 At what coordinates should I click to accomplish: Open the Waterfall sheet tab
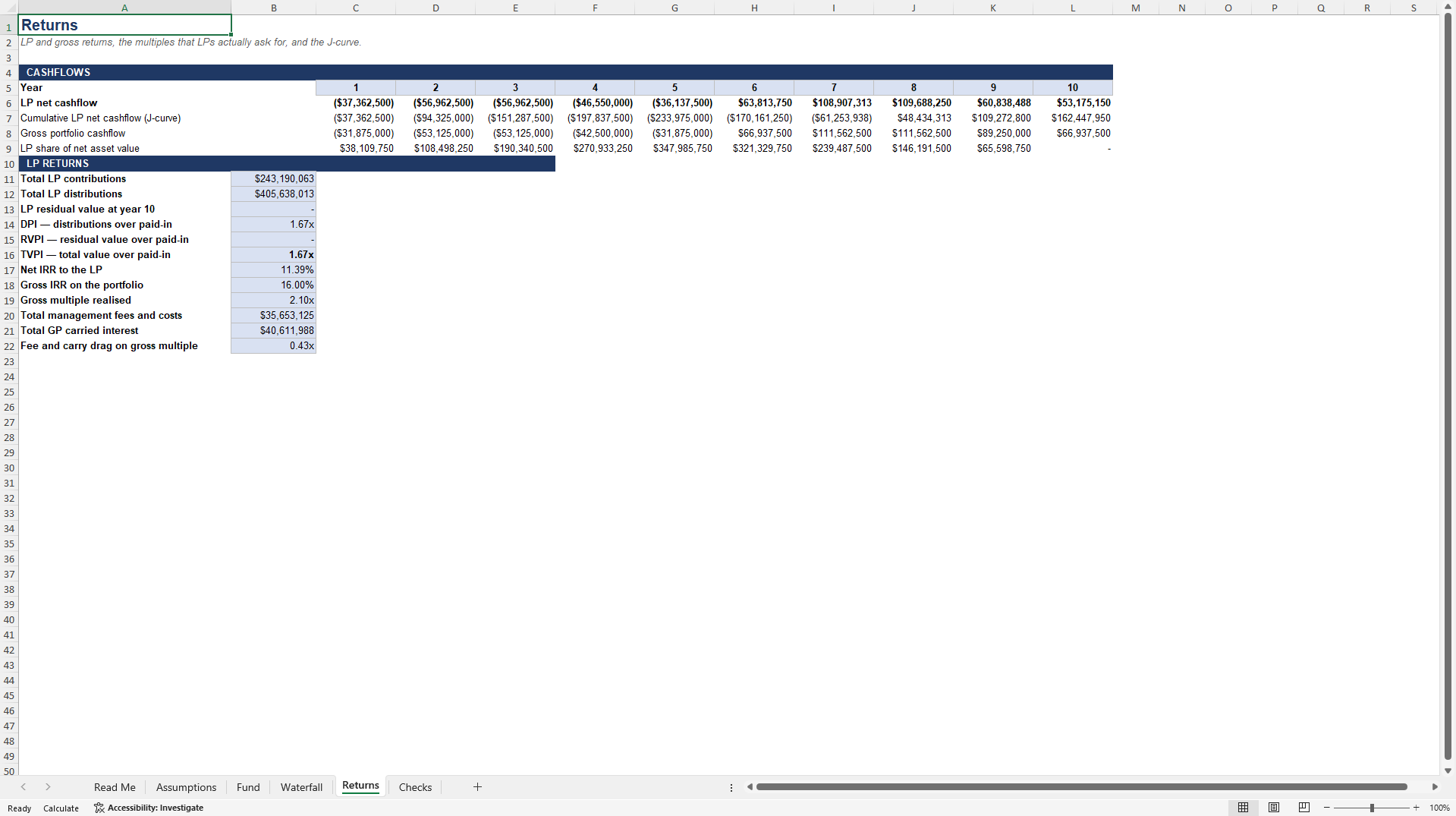point(301,787)
